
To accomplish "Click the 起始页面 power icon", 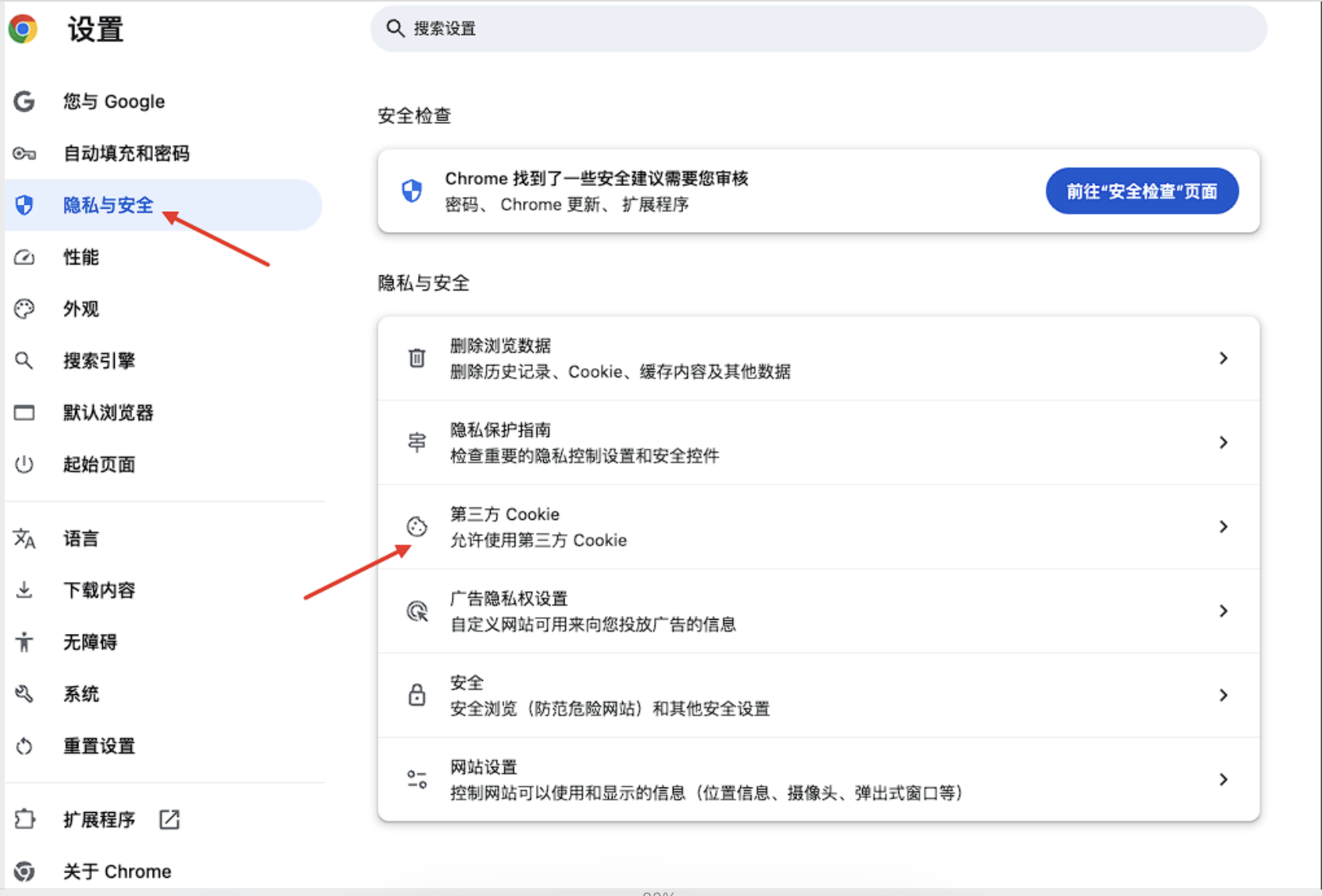I will 24,465.
